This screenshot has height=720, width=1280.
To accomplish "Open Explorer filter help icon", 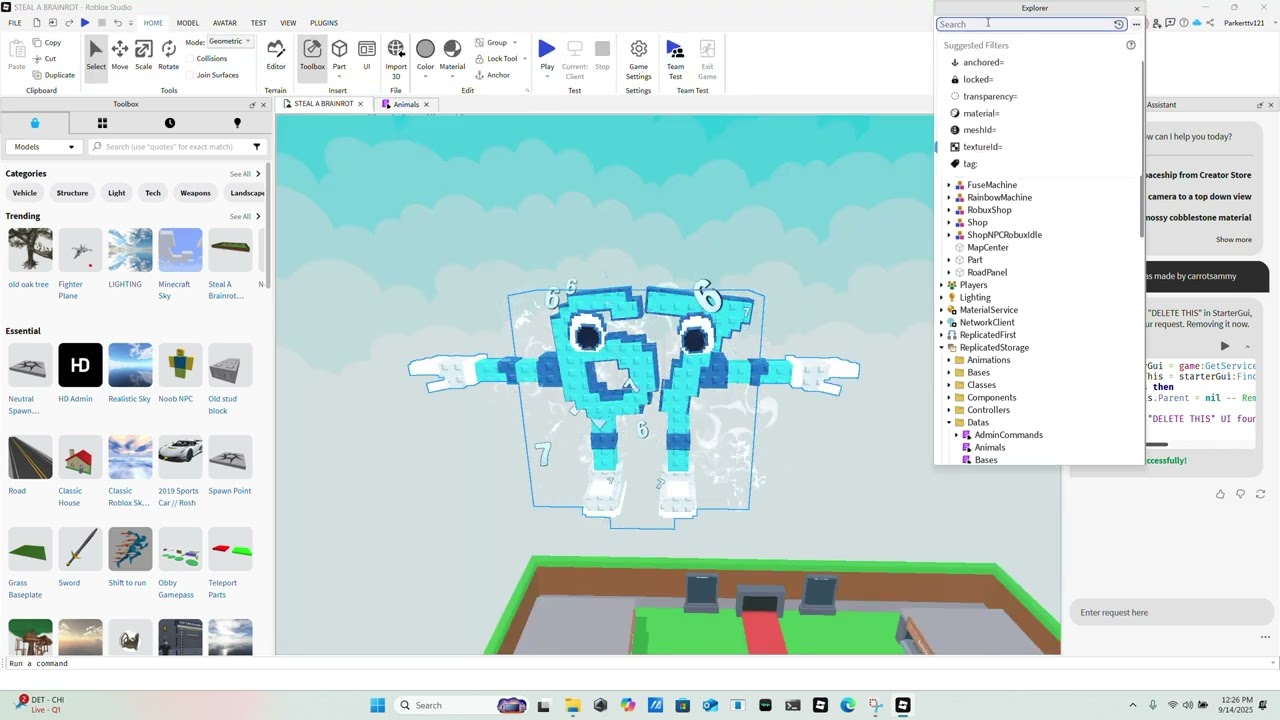I will (1131, 45).
